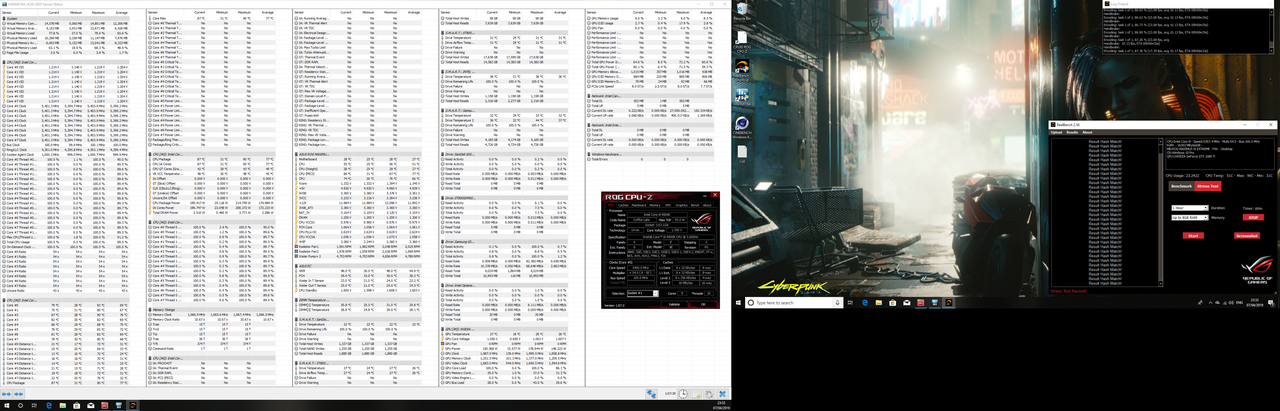The height and width of the screenshot is (411, 1280).
Task: Expand the Duration dropdown showing 1 Hour
Action: [x=1190, y=208]
